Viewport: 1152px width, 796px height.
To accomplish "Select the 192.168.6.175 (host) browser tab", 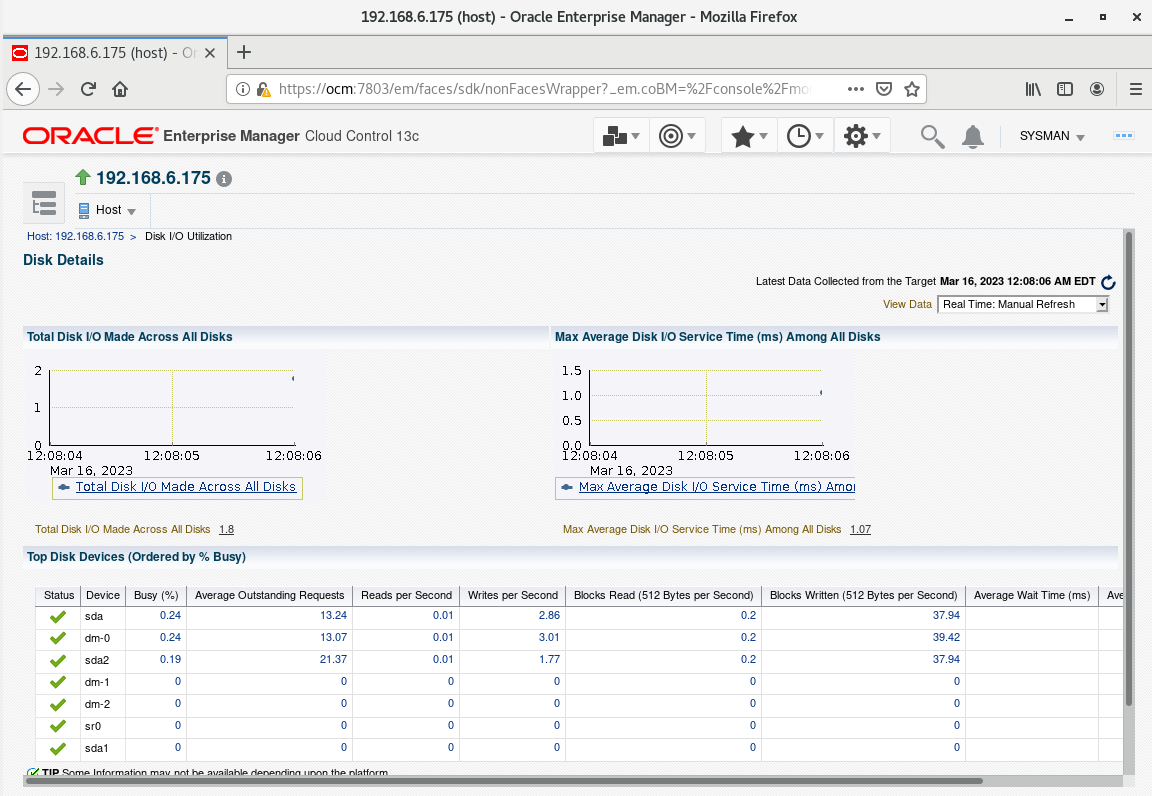I will pyautogui.click(x=115, y=53).
